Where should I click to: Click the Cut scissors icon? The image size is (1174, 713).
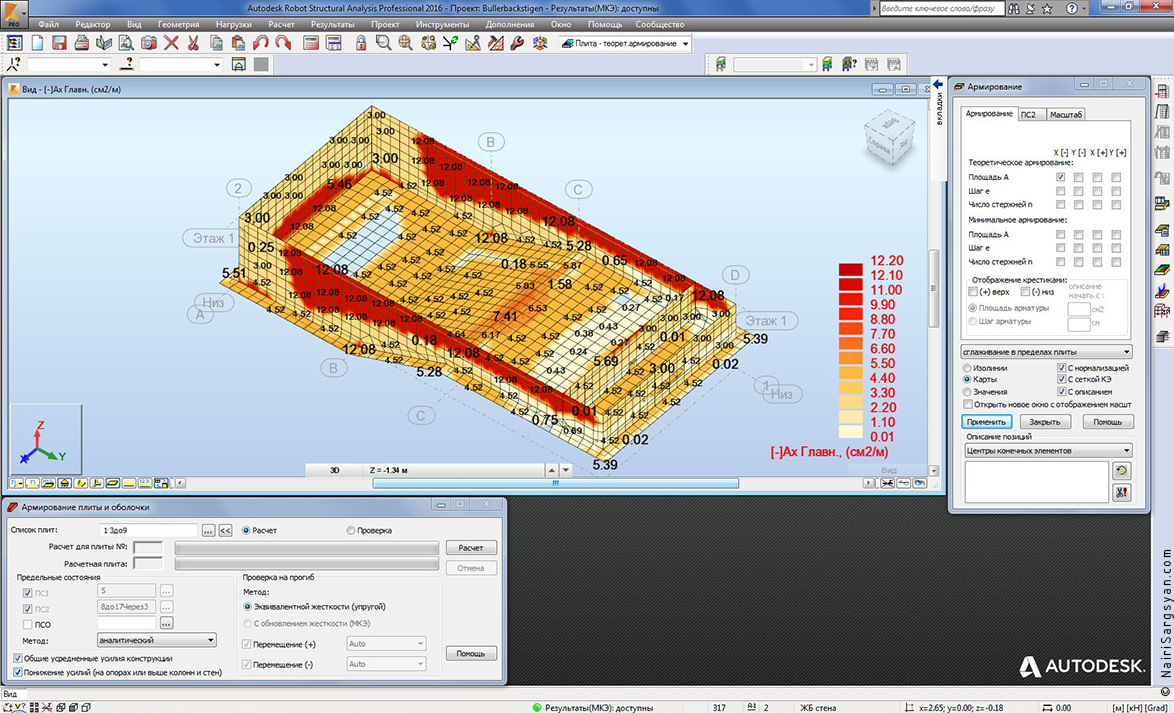(193, 43)
